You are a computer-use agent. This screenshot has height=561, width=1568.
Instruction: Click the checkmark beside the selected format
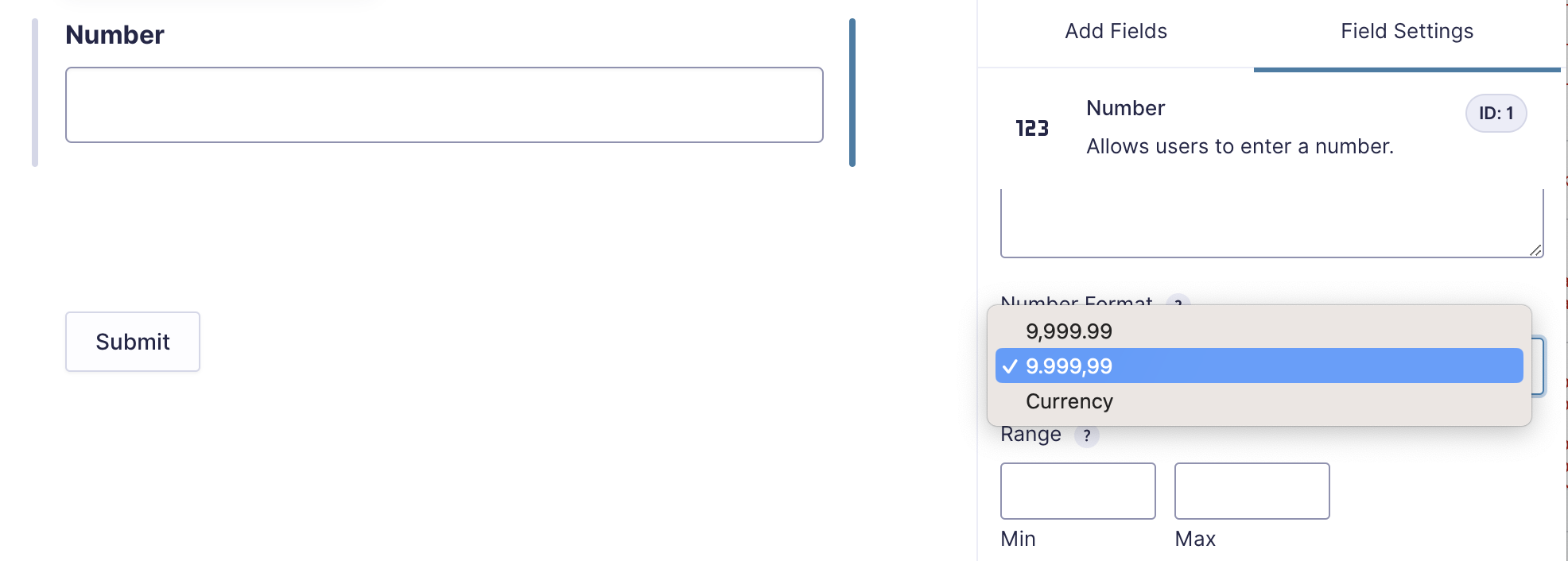(1009, 366)
